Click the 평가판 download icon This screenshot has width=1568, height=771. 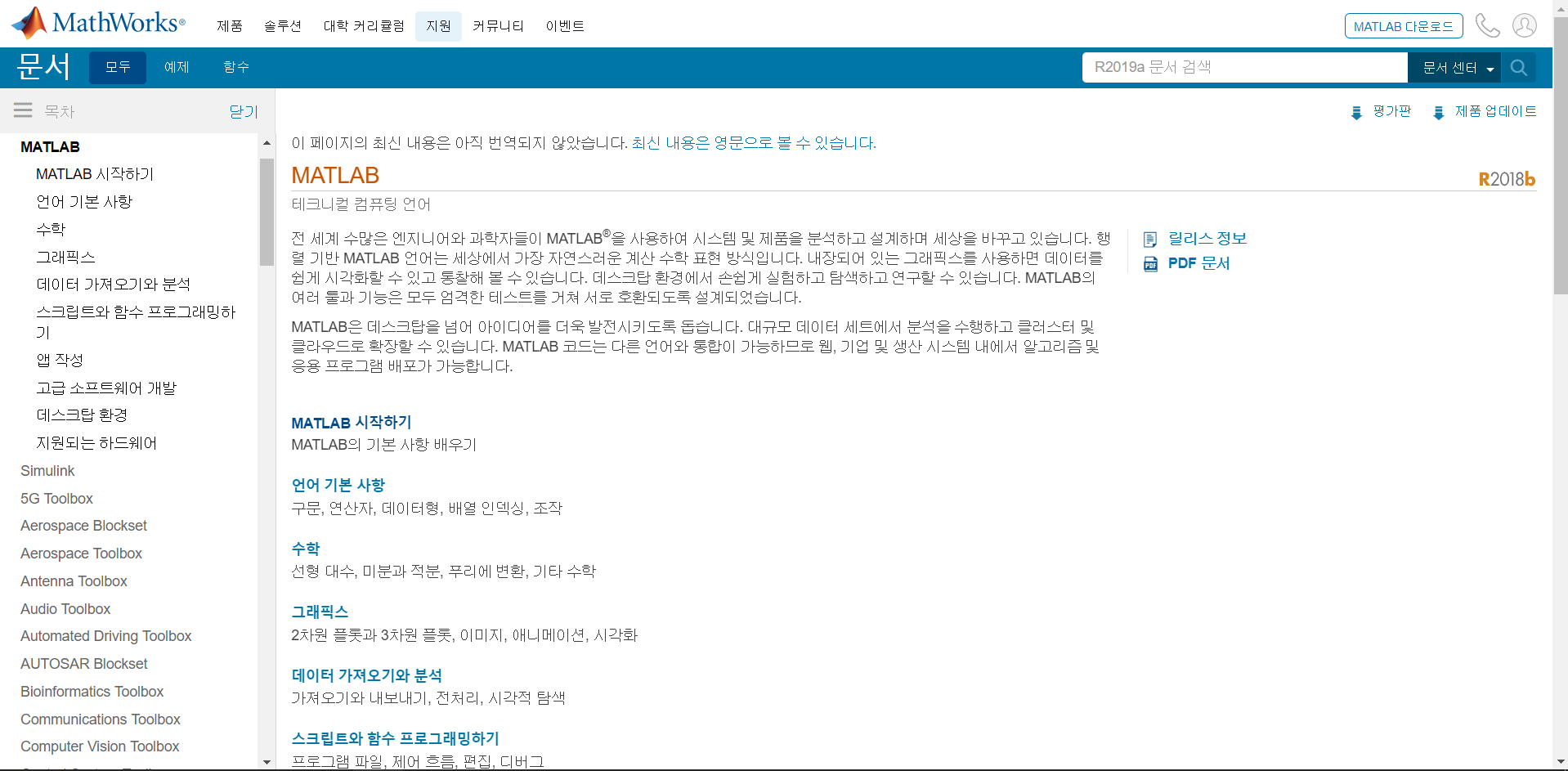pyautogui.click(x=1356, y=112)
